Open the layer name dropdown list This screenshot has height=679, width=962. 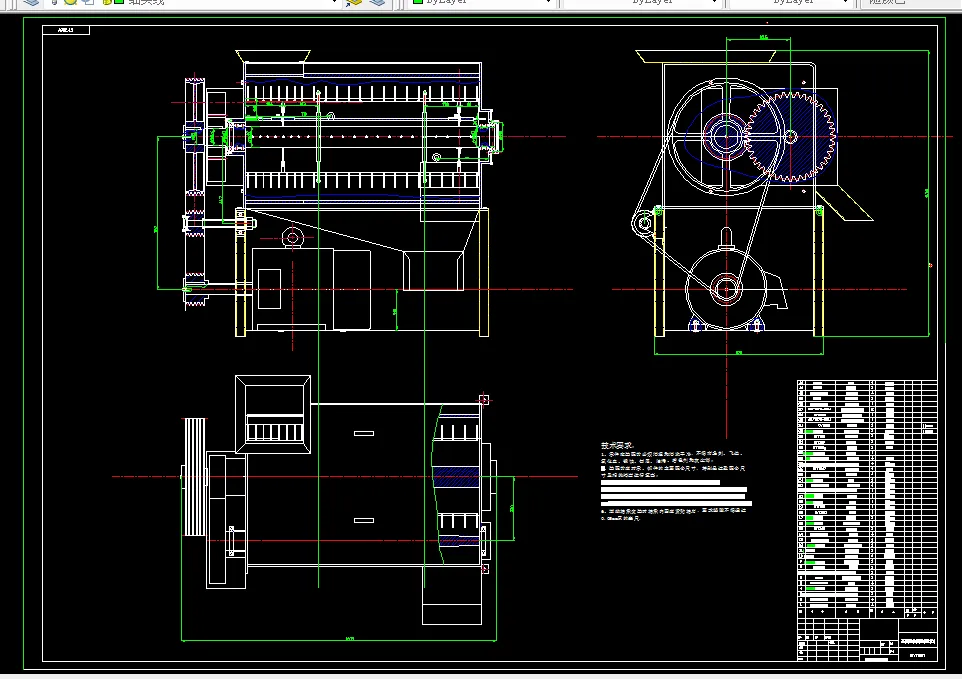click(x=334, y=2)
